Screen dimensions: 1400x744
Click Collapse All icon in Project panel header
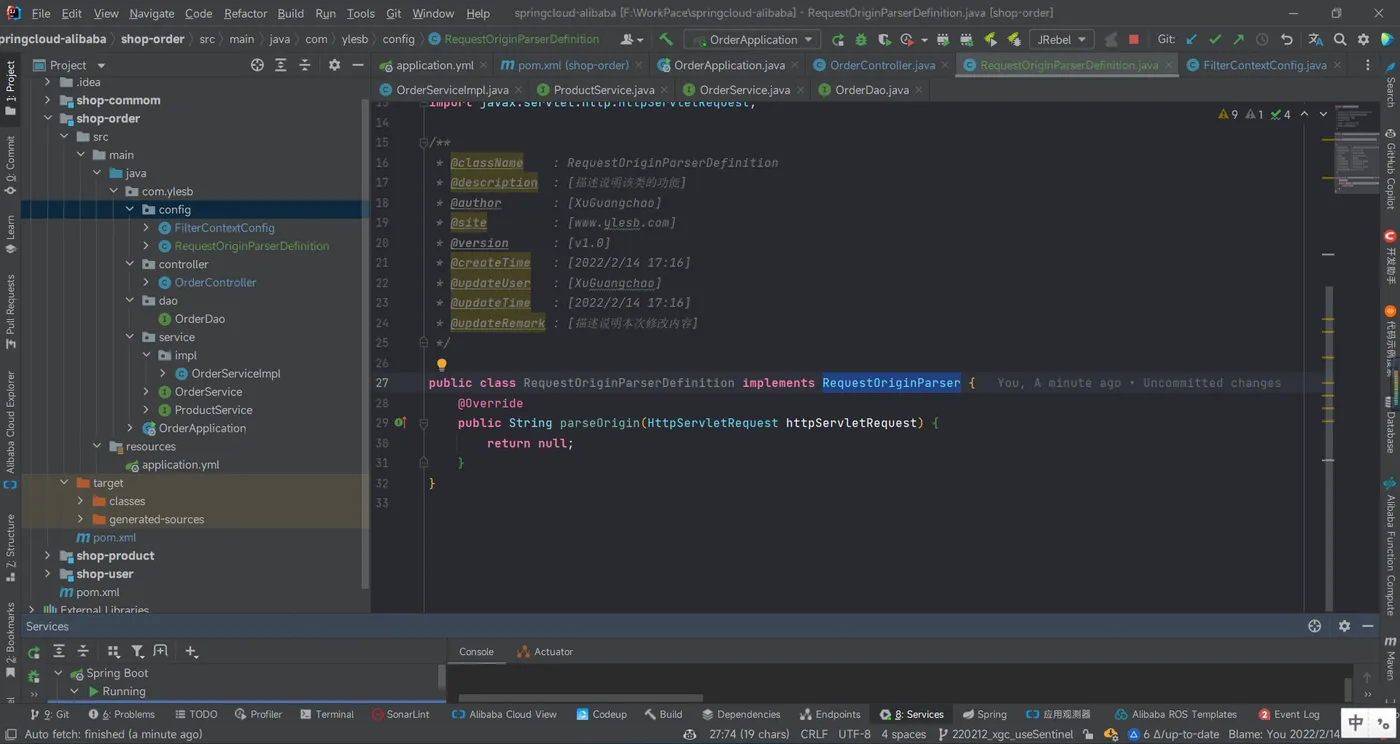[304, 65]
